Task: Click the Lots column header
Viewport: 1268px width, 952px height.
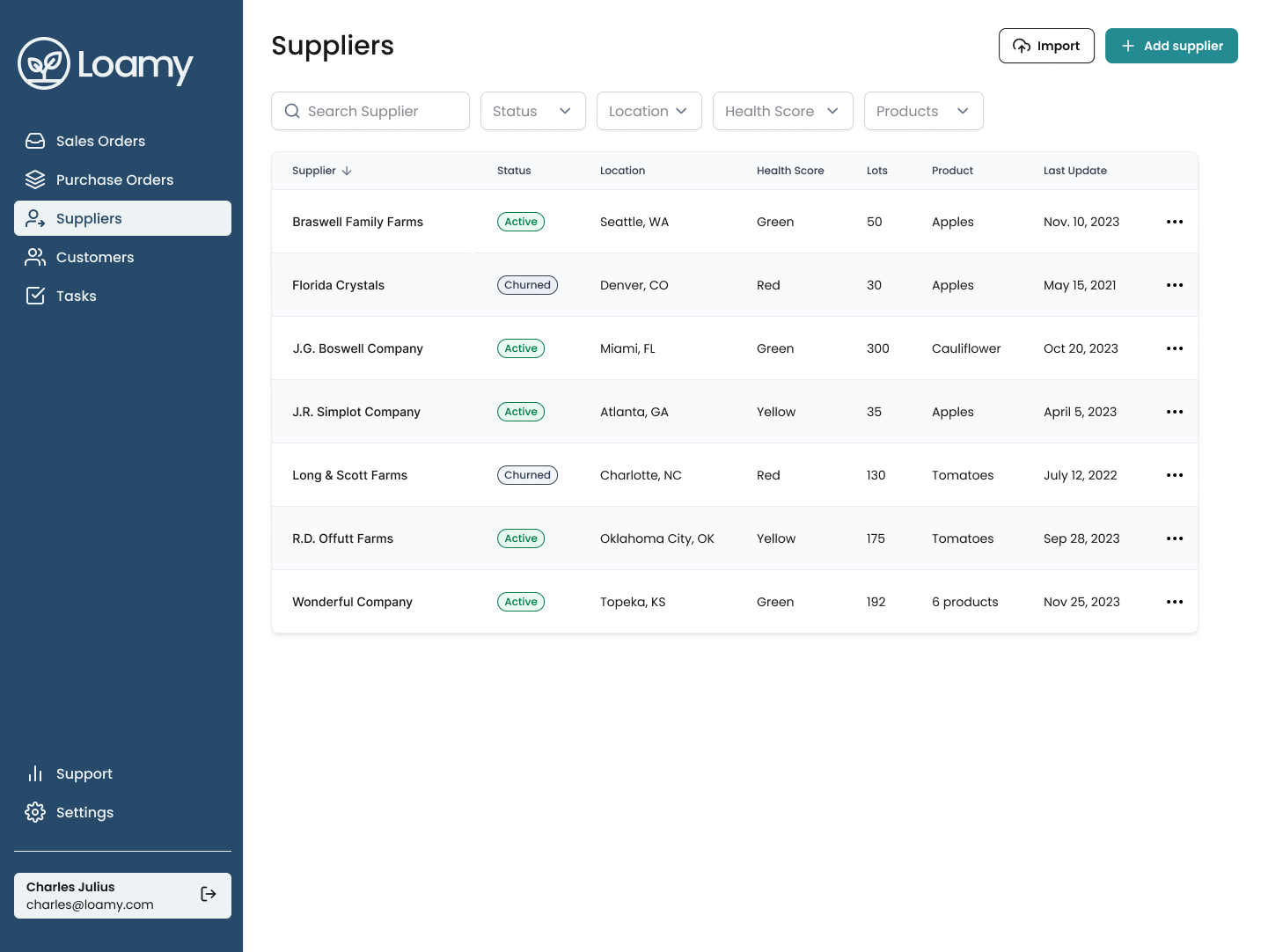Action: coord(877,171)
